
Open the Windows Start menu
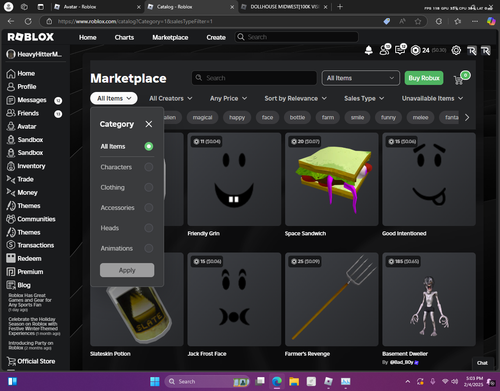[x=155, y=381]
